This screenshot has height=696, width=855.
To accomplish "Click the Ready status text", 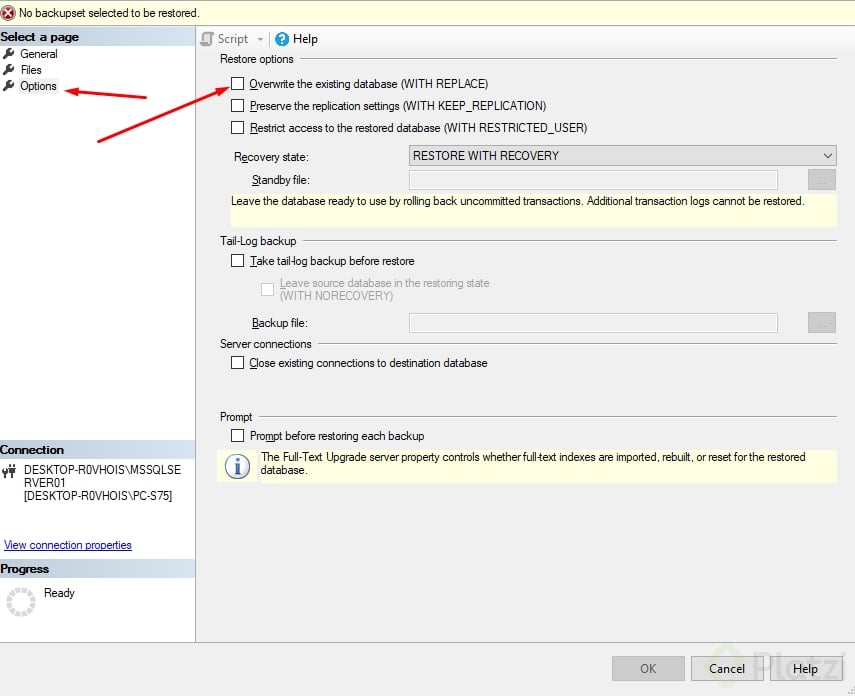I will pos(59,593).
